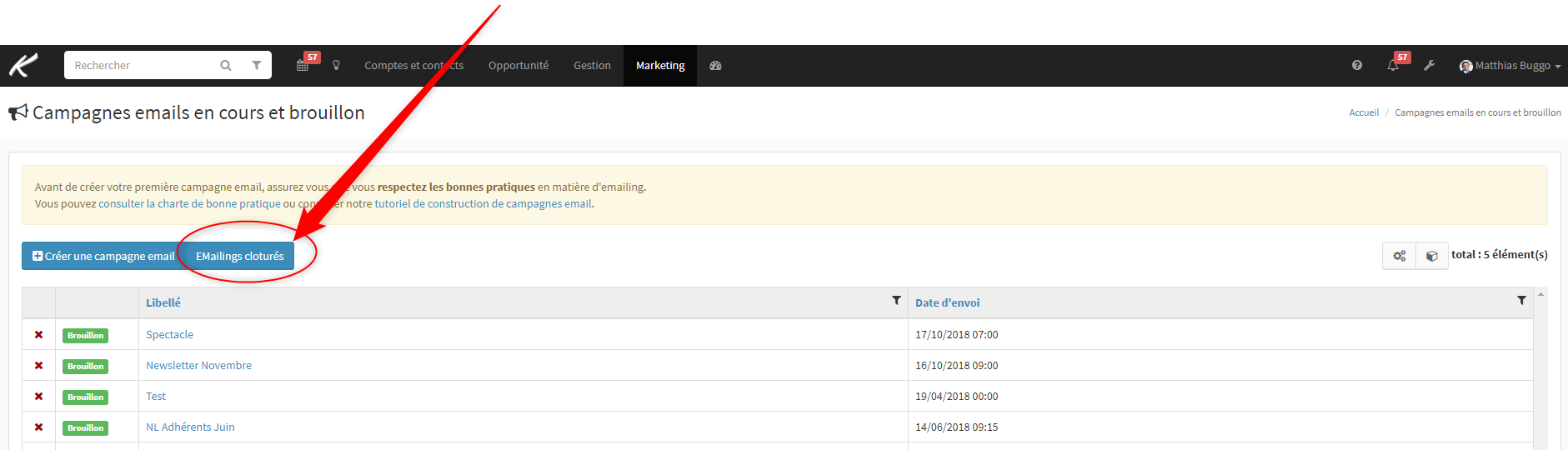Click Brouillon badge on Test row
Viewport: 1568px width, 450px height.
[85, 397]
